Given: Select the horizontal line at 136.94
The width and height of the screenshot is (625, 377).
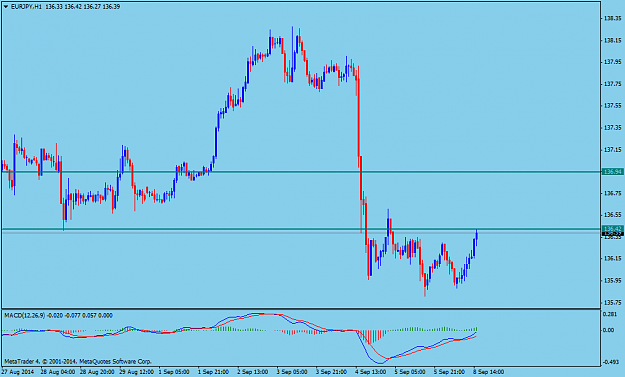Looking at the screenshot, I should [301, 172].
